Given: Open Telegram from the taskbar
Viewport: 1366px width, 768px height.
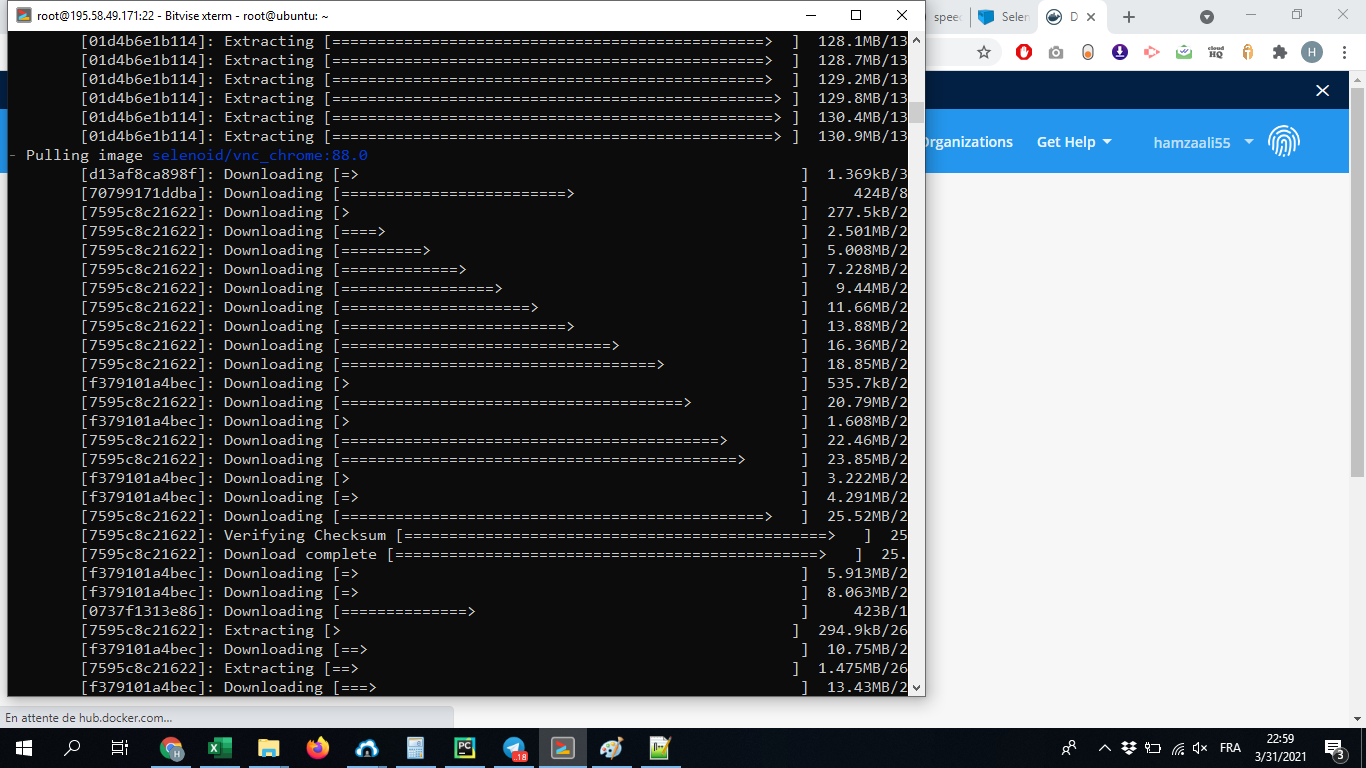Looking at the screenshot, I should click(x=514, y=748).
